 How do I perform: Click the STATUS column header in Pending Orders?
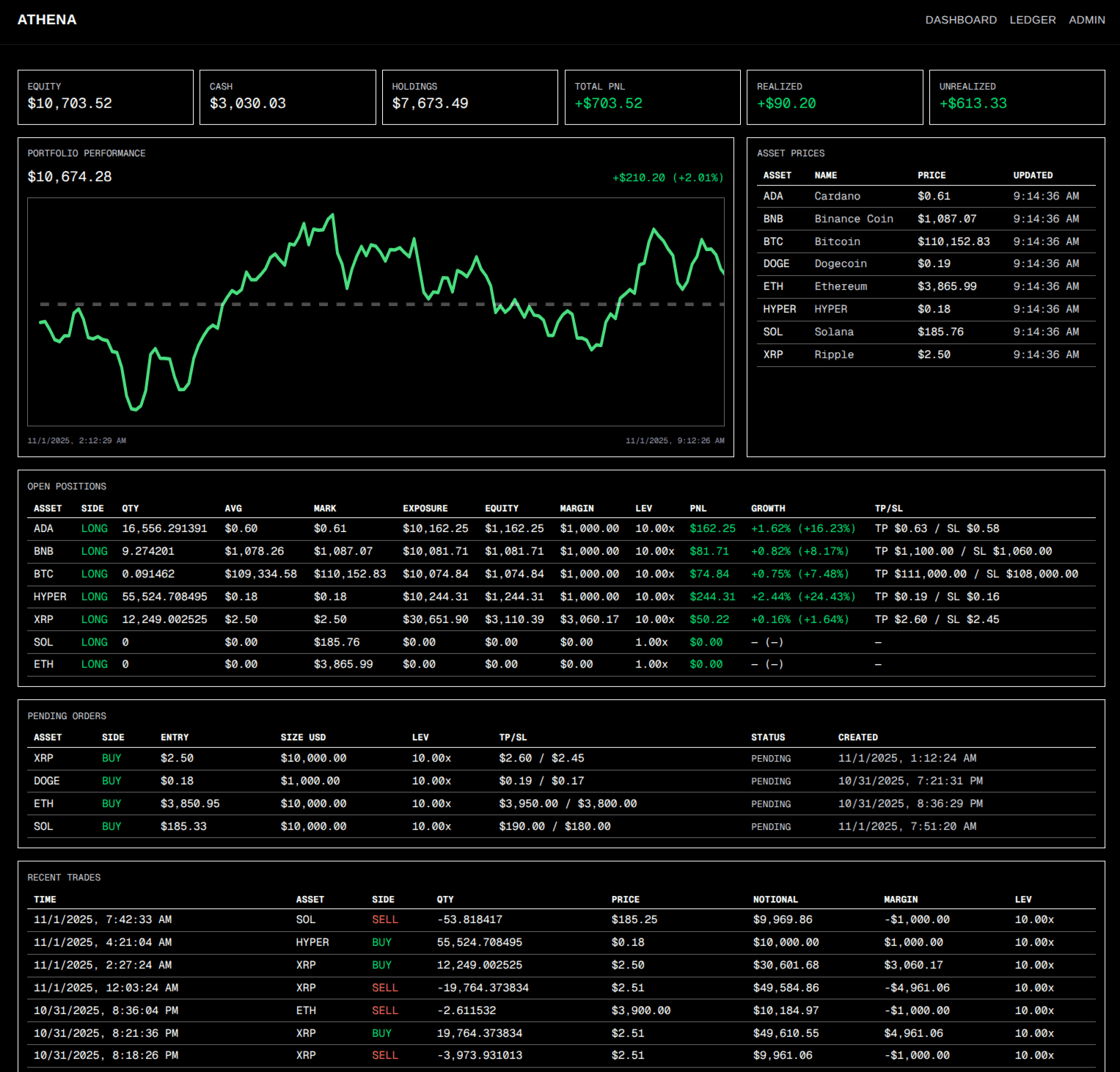coord(767,737)
